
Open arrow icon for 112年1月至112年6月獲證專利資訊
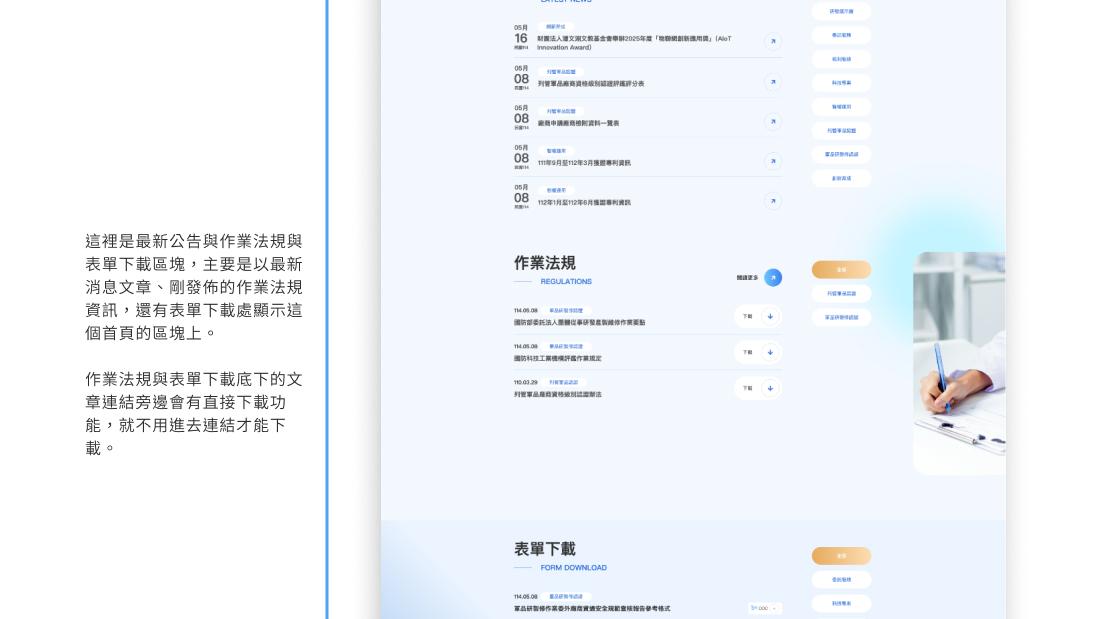point(772,201)
